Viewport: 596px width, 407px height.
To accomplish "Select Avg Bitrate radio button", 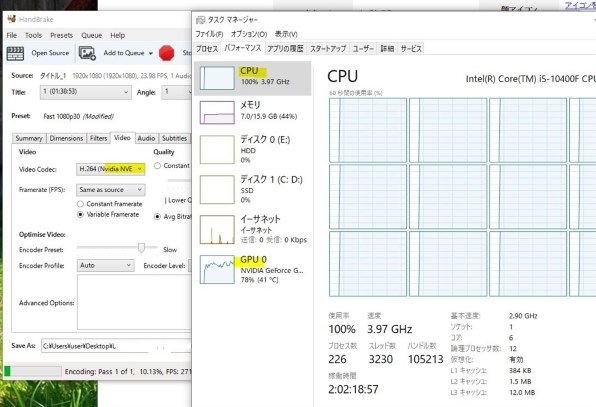I will click(157, 217).
